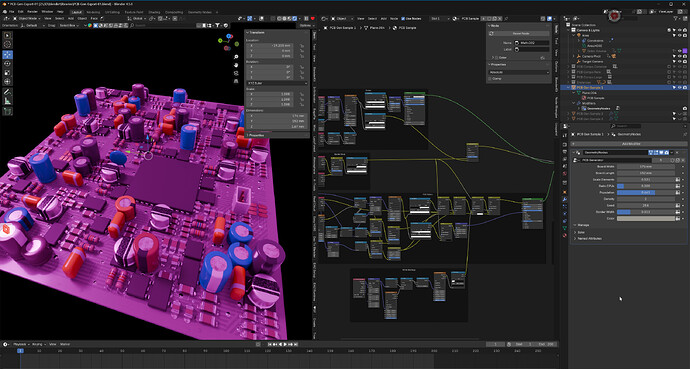Open the Material properties tab icon

tap(565, 235)
